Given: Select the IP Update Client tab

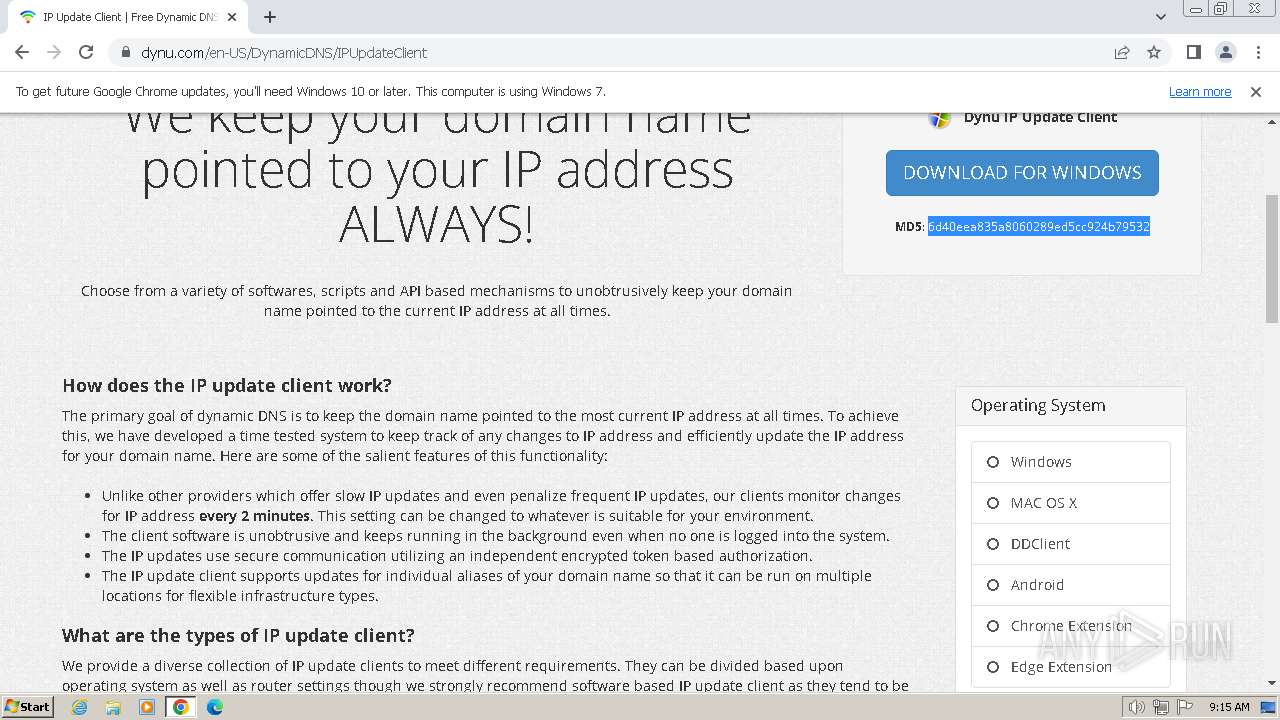Looking at the screenshot, I should pyautogui.click(x=130, y=17).
